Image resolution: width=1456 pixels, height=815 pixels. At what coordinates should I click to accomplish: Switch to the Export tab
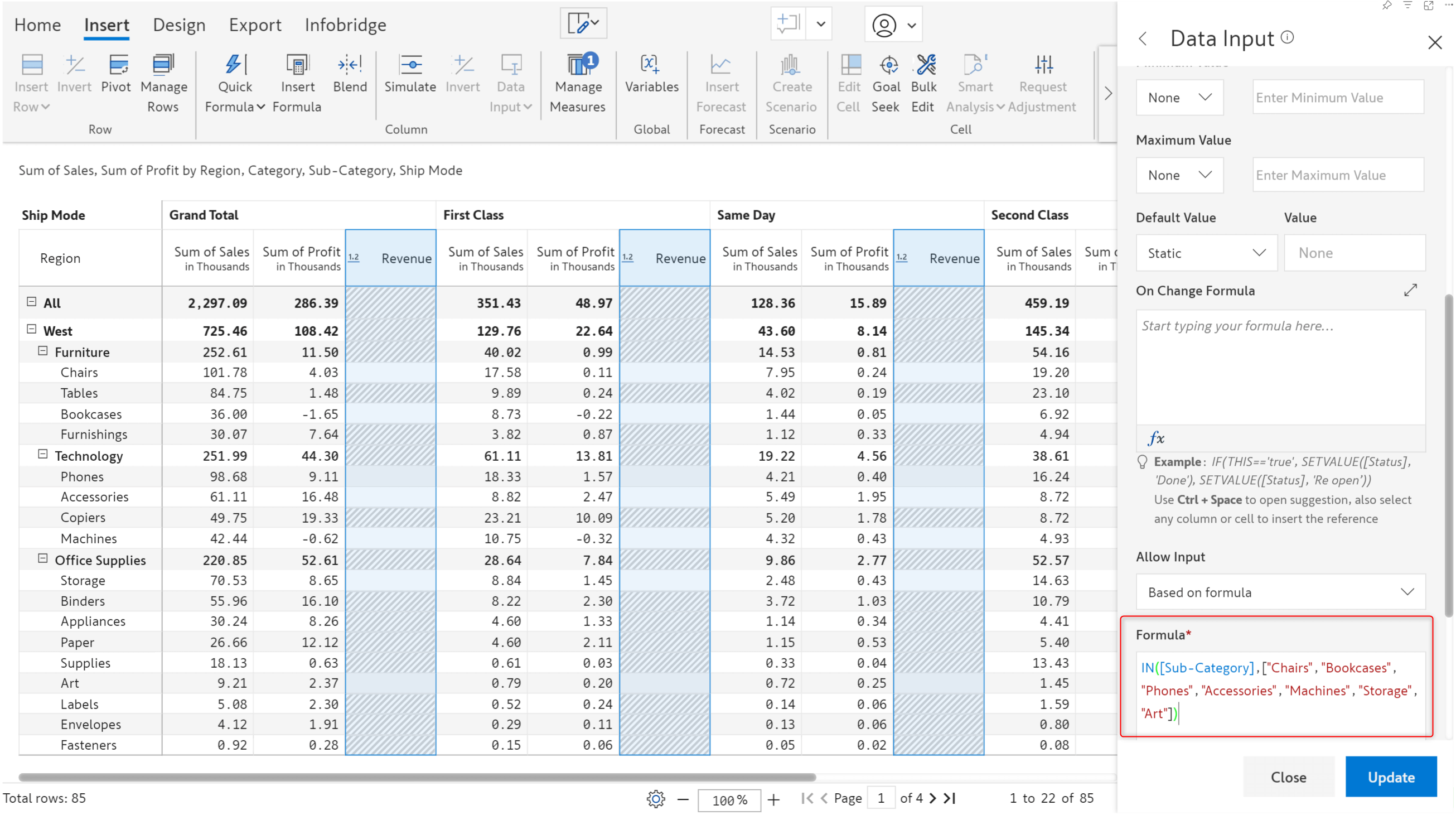coord(255,25)
